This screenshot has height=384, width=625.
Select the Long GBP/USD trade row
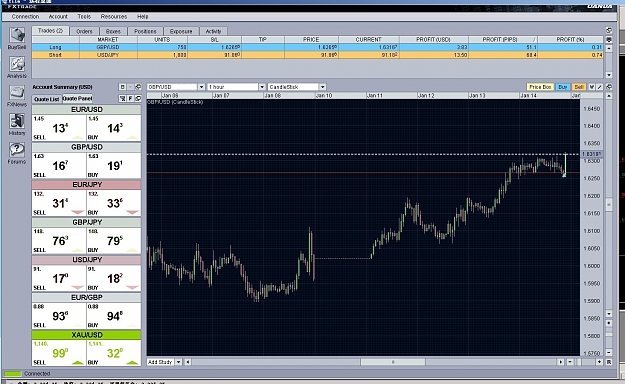317,47
